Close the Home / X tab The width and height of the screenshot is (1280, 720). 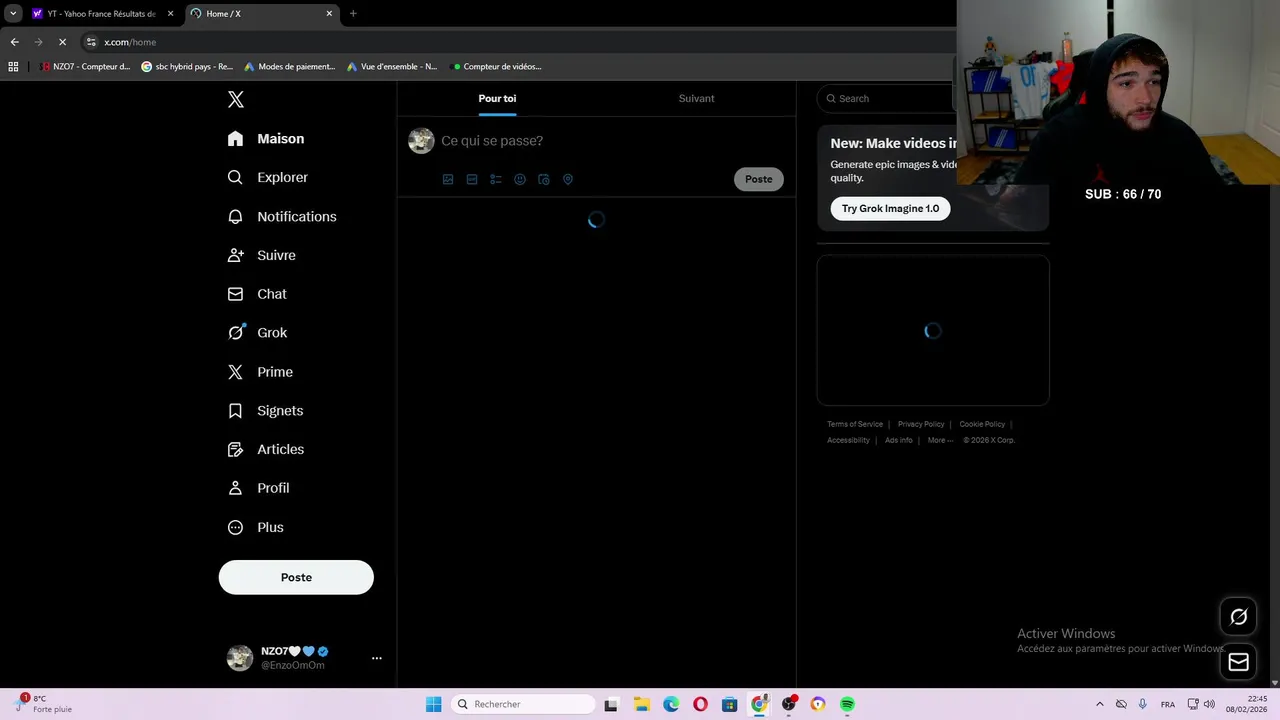[330, 14]
